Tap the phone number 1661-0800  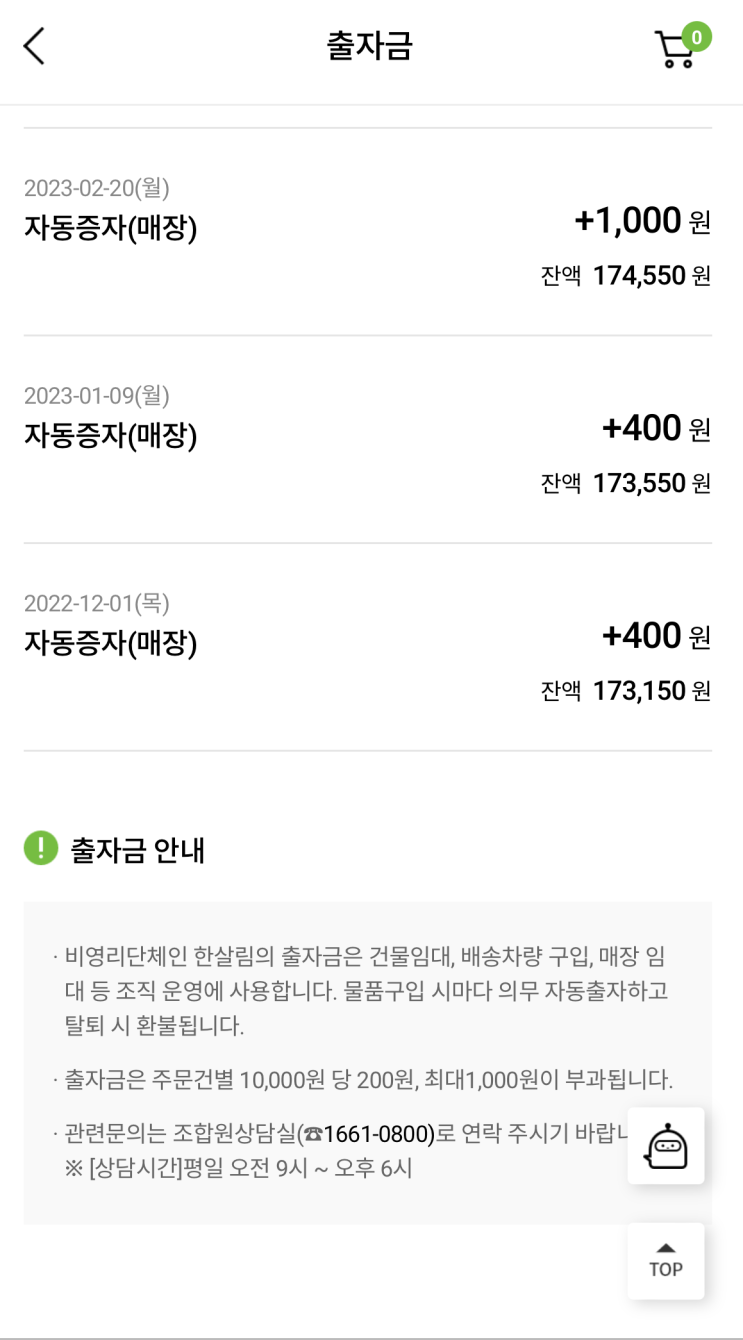pos(372,1135)
